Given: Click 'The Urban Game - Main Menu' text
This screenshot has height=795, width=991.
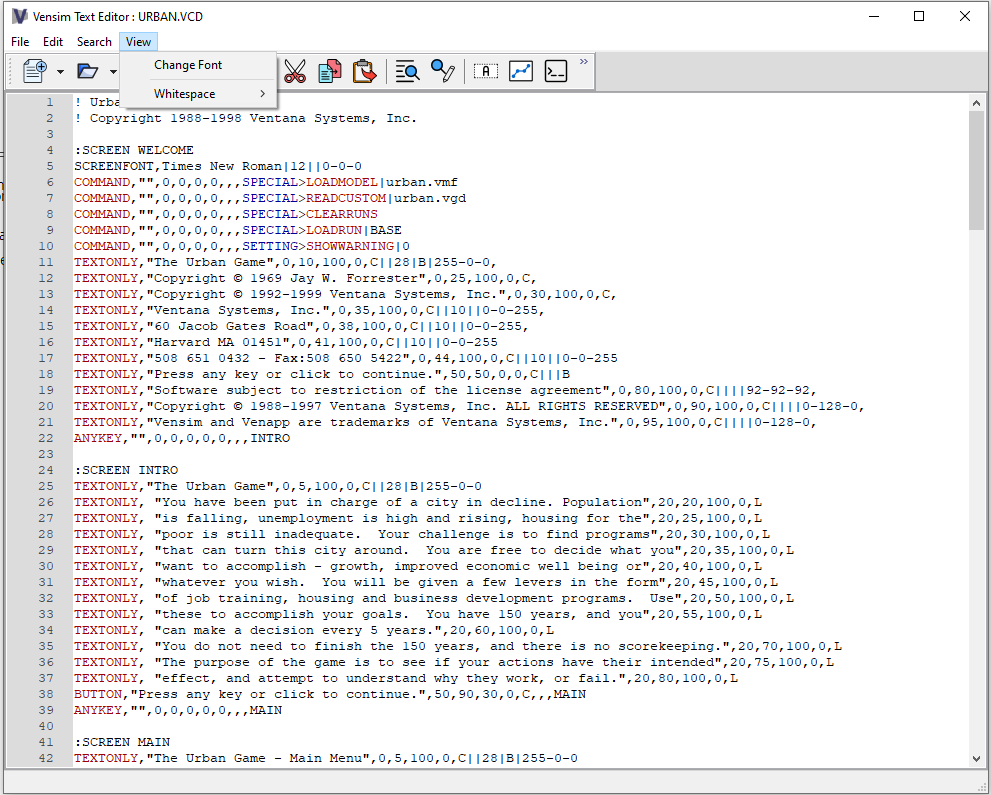Looking at the screenshot, I should (262, 758).
